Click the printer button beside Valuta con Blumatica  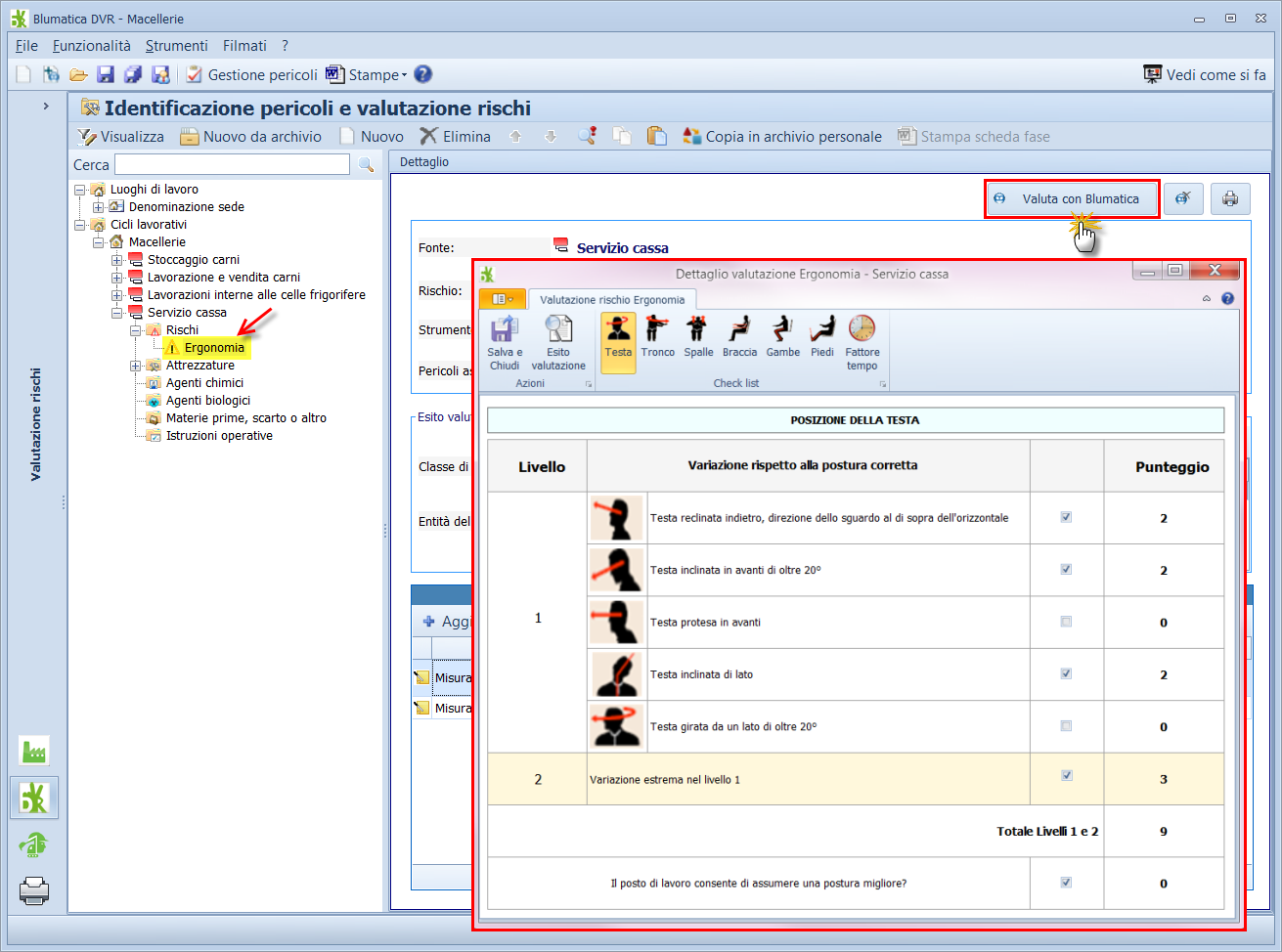tap(1230, 198)
